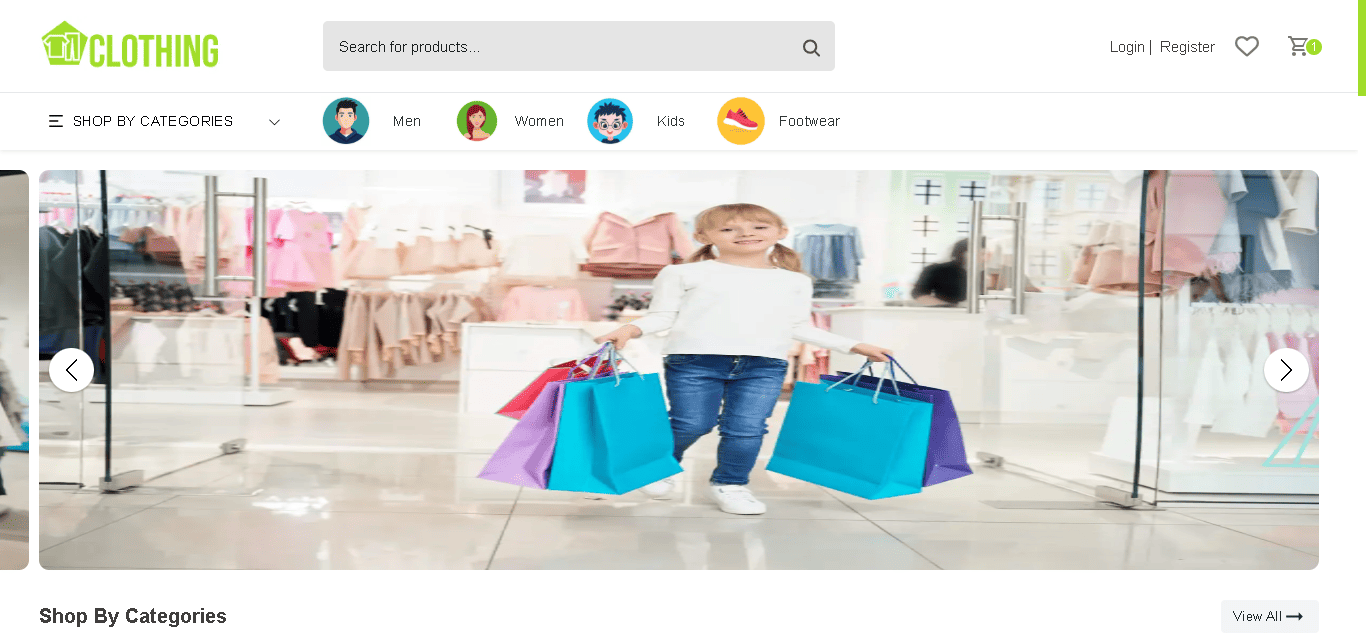
Task: Click the Login link
Action: click(x=1127, y=47)
